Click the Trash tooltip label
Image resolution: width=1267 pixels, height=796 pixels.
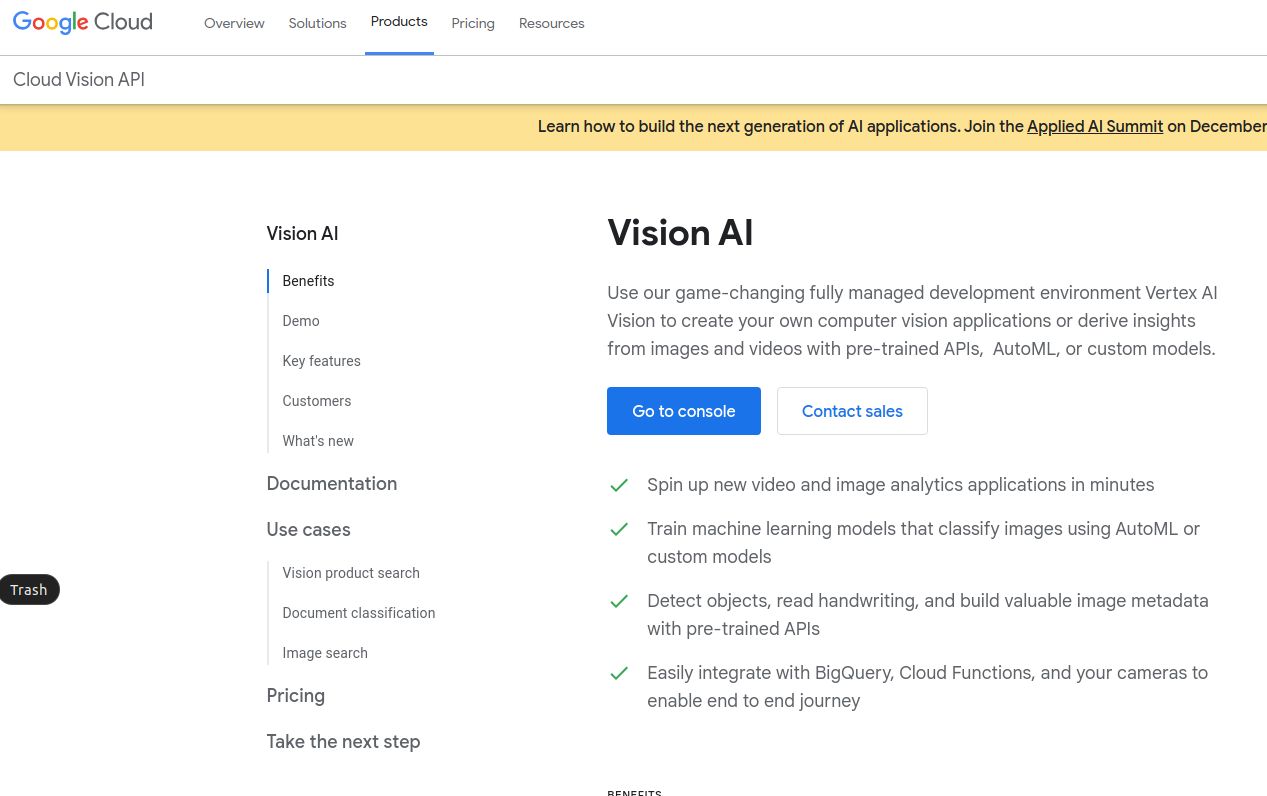tap(29, 590)
